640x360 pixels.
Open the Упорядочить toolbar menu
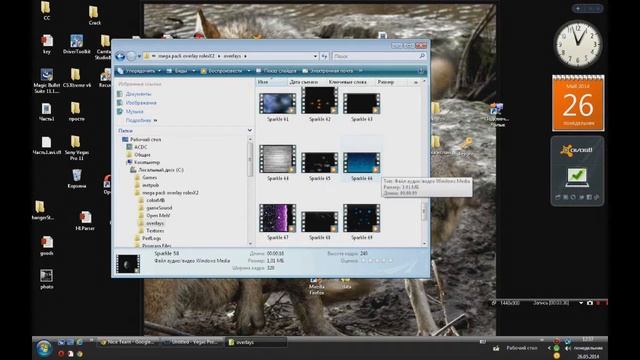pyautogui.click(x=139, y=71)
